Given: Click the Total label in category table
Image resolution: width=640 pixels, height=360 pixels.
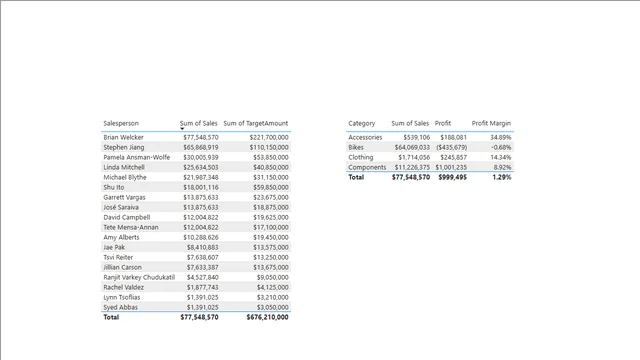Looking at the screenshot, I should click(x=356, y=177).
